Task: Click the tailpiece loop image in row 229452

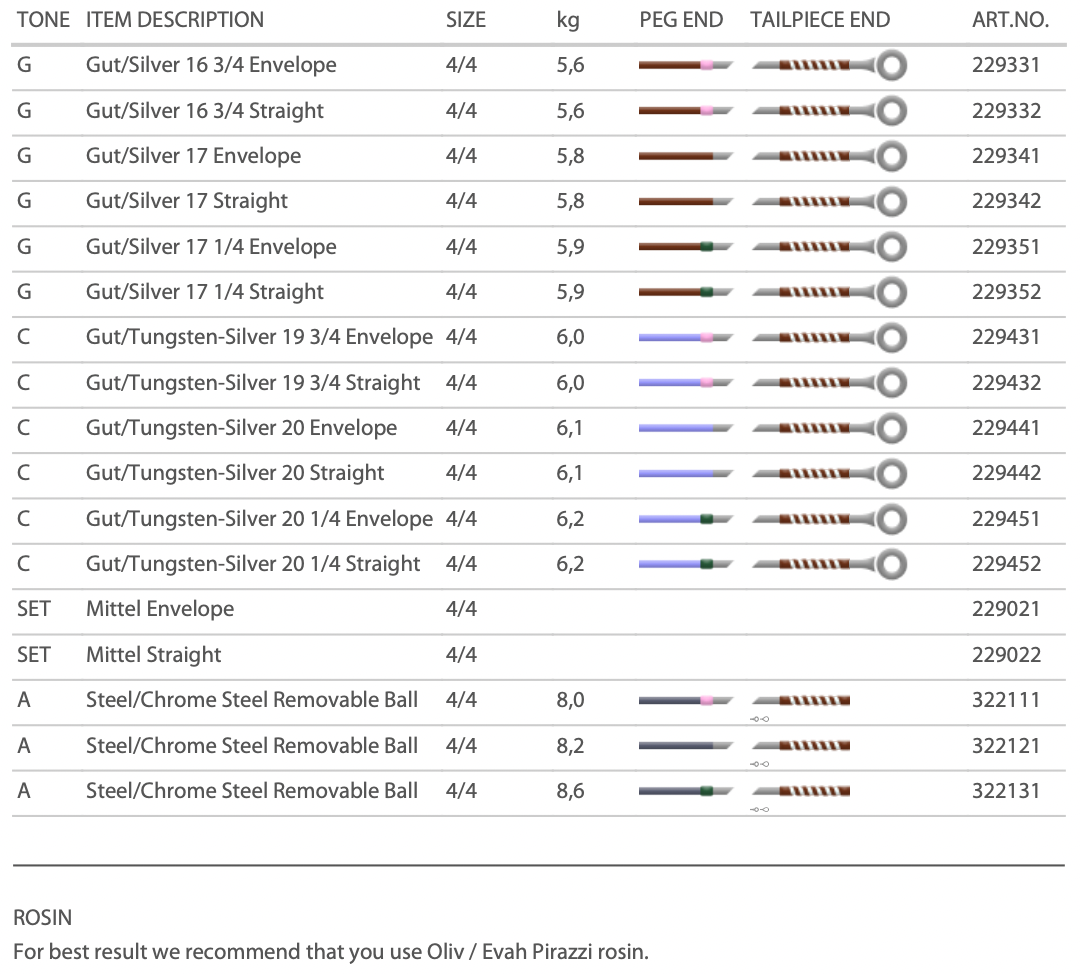Action: [829, 565]
